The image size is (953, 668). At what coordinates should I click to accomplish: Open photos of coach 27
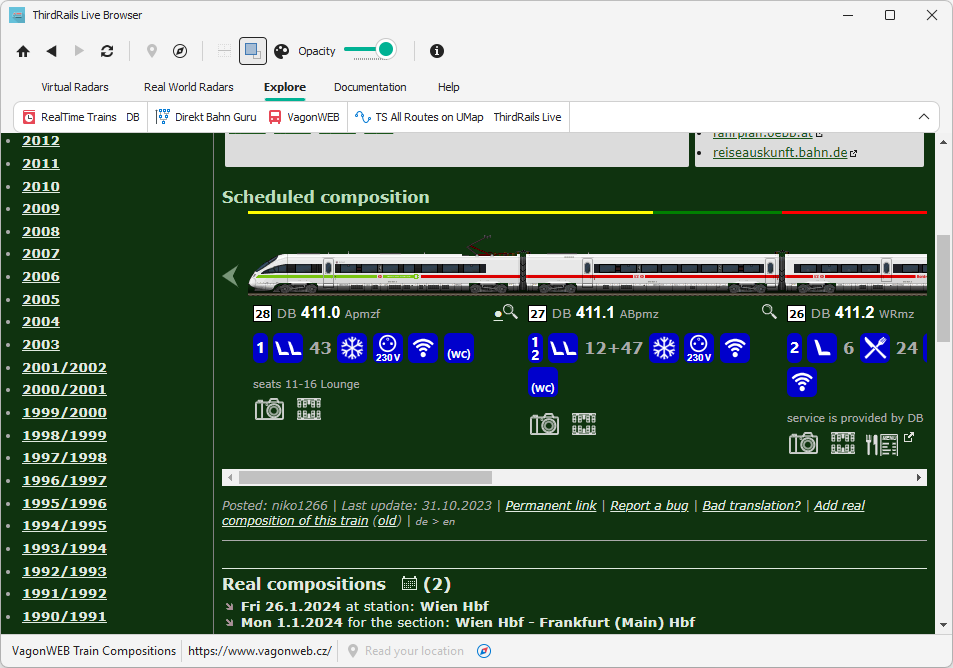click(x=544, y=424)
